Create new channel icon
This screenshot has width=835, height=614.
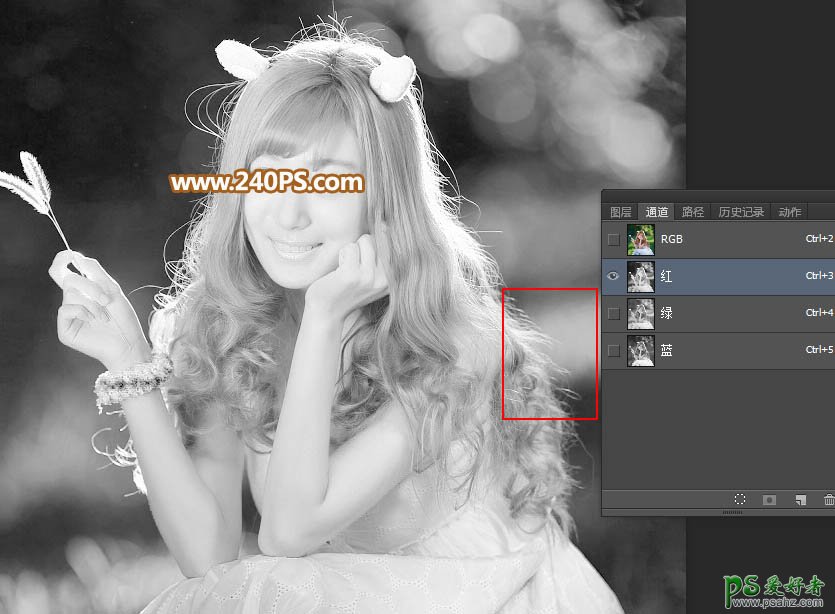[800, 500]
